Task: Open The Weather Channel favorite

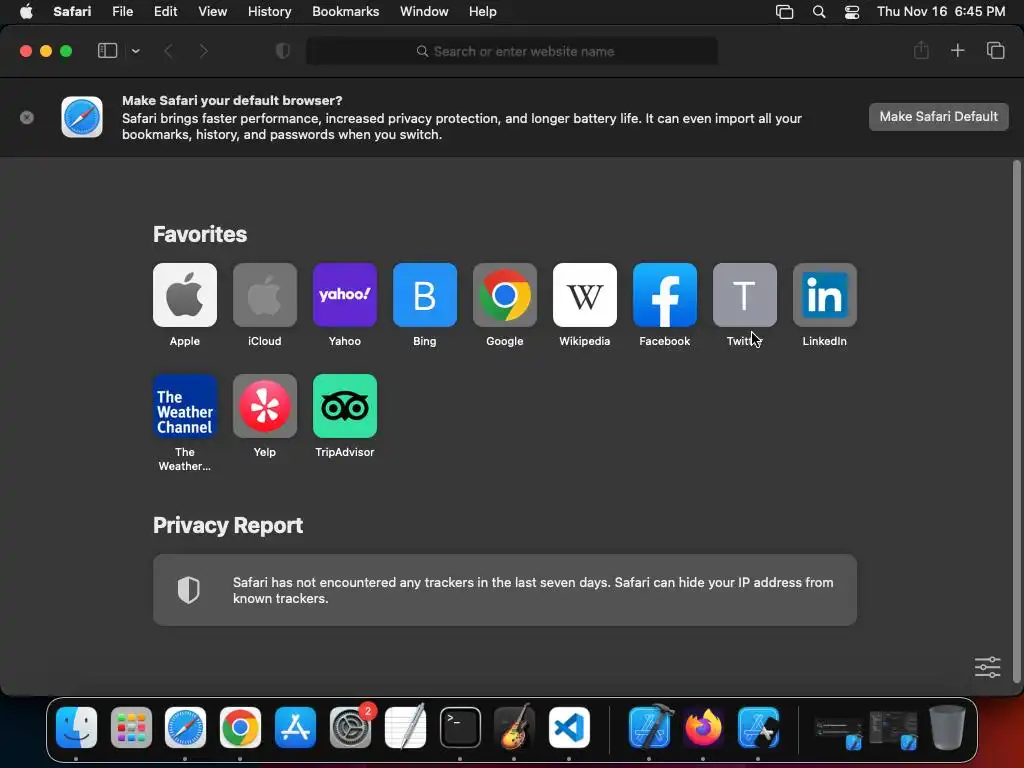Action: 185,406
